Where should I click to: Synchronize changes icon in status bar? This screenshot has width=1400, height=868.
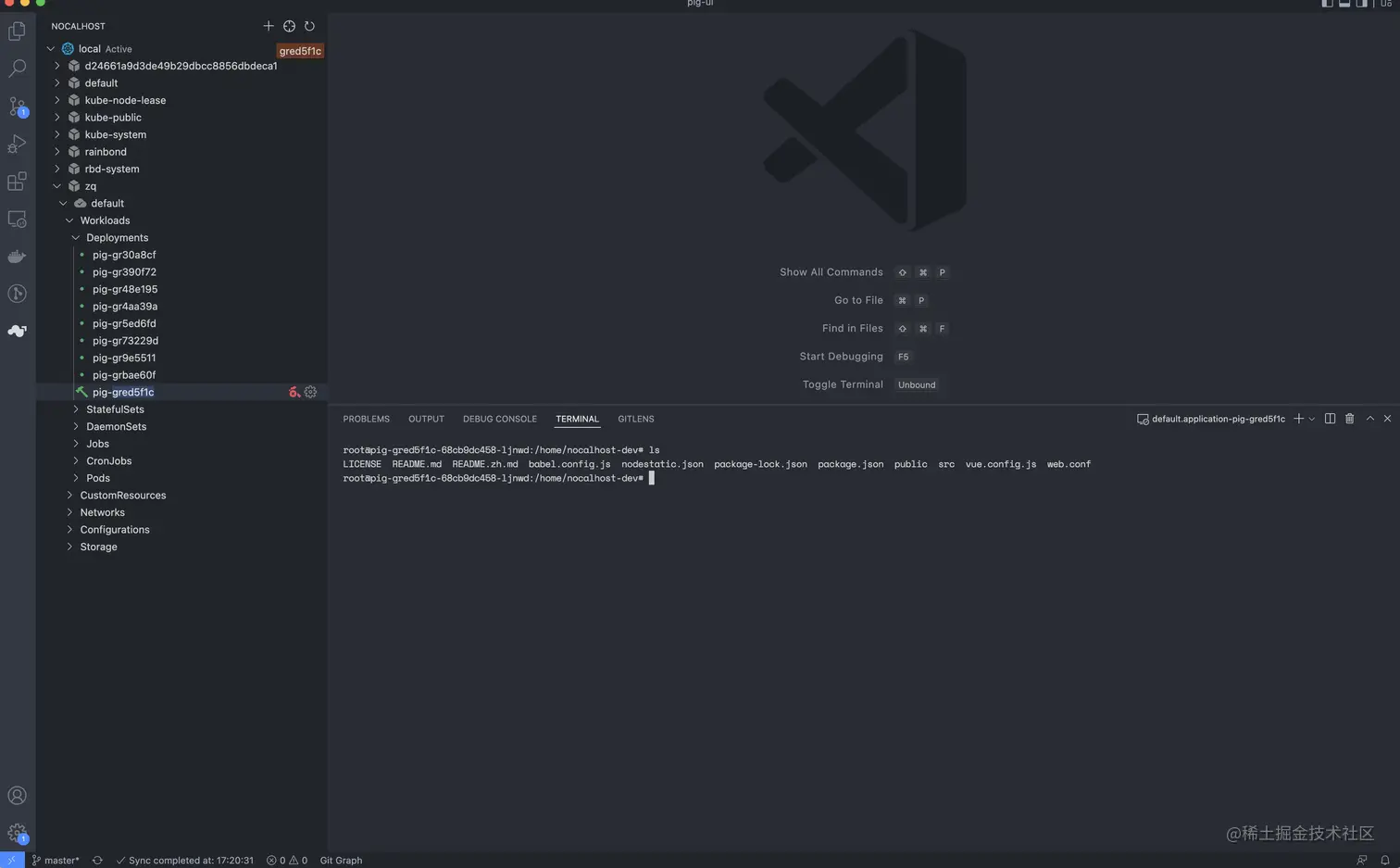(x=97, y=860)
